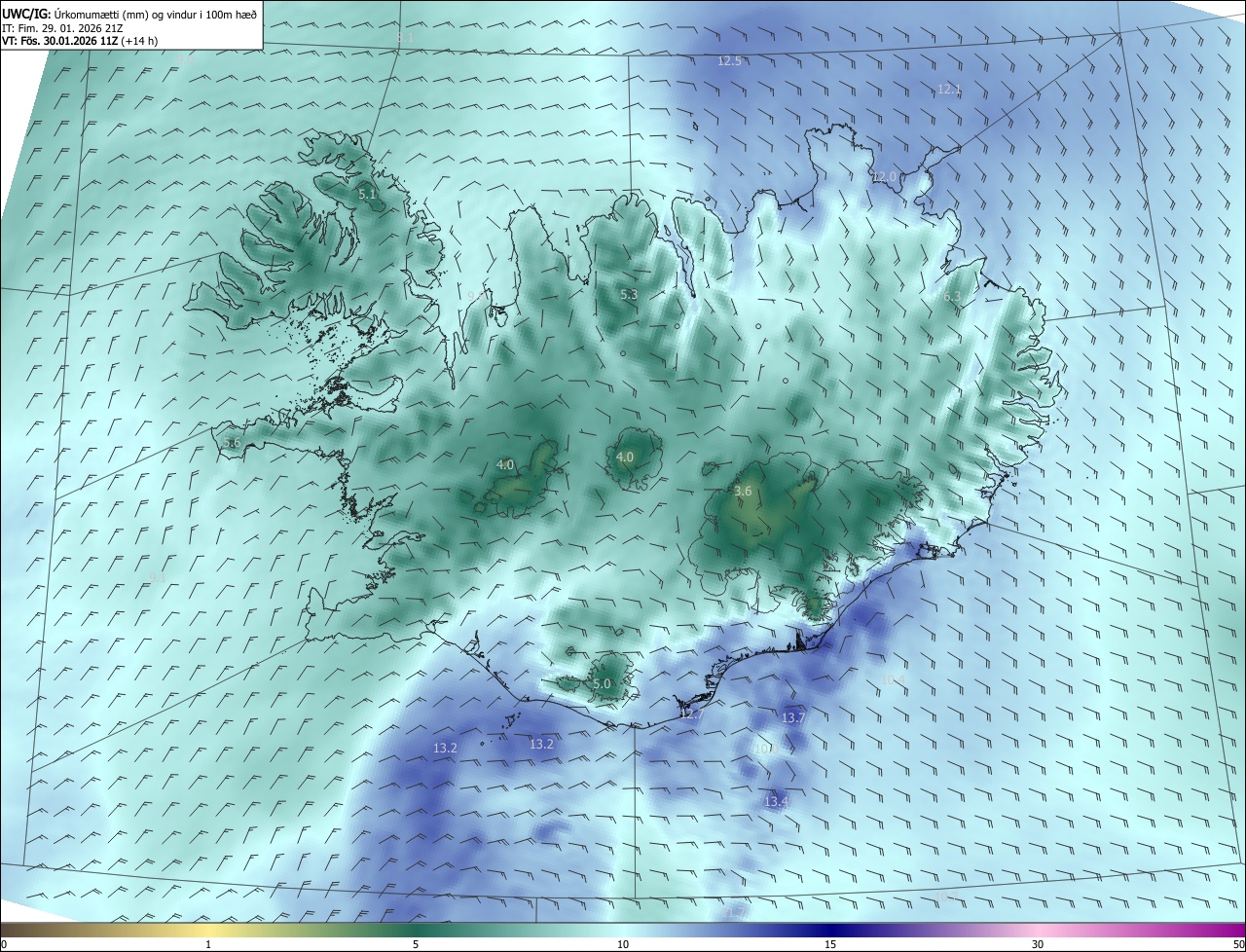Click the 6.3 value in east Iceland
1246x952 pixels.
click(951, 296)
